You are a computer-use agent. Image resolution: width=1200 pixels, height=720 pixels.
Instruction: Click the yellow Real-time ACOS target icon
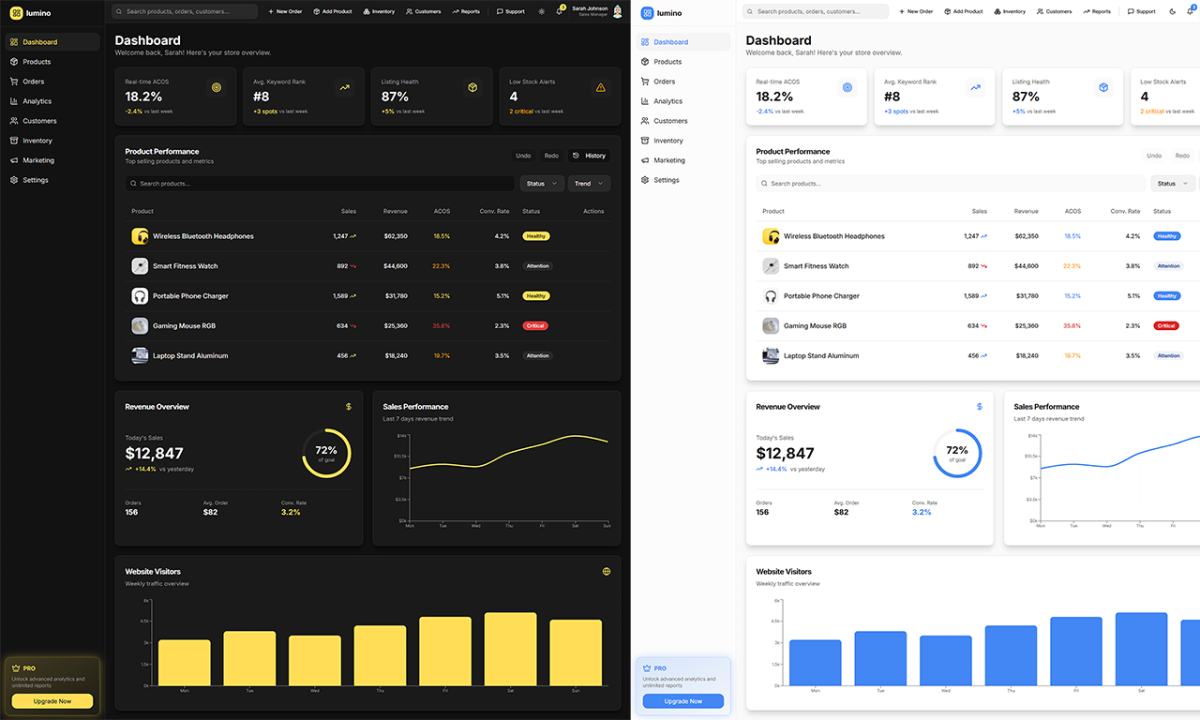tap(216, 88)
